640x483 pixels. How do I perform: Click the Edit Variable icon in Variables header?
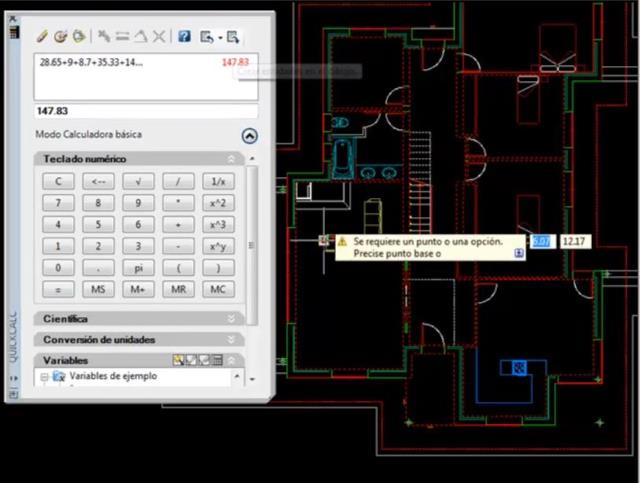point(191,360)
